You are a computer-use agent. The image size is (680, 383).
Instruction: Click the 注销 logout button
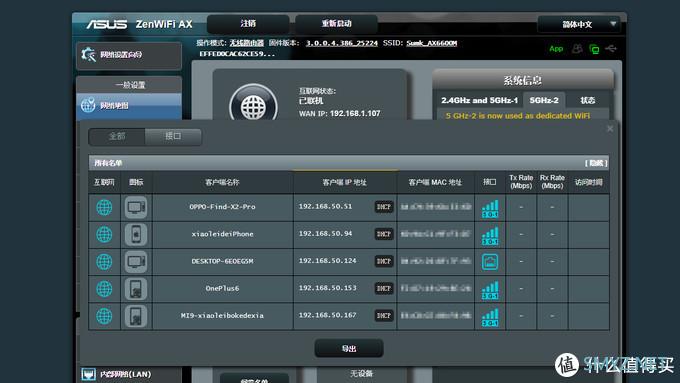248,24
